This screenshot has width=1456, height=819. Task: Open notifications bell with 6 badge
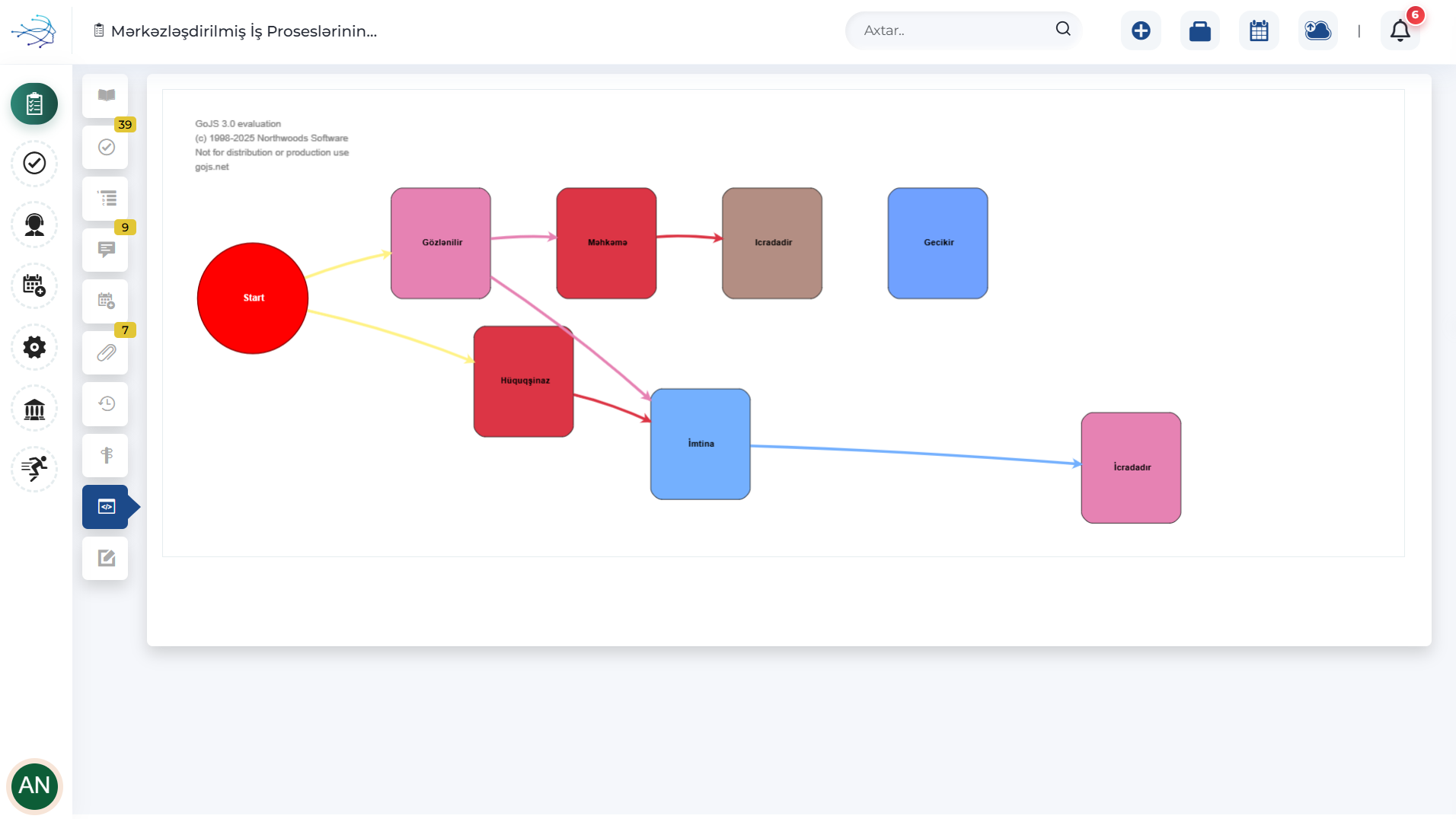pyautogui.click(x=1400, y=30)
